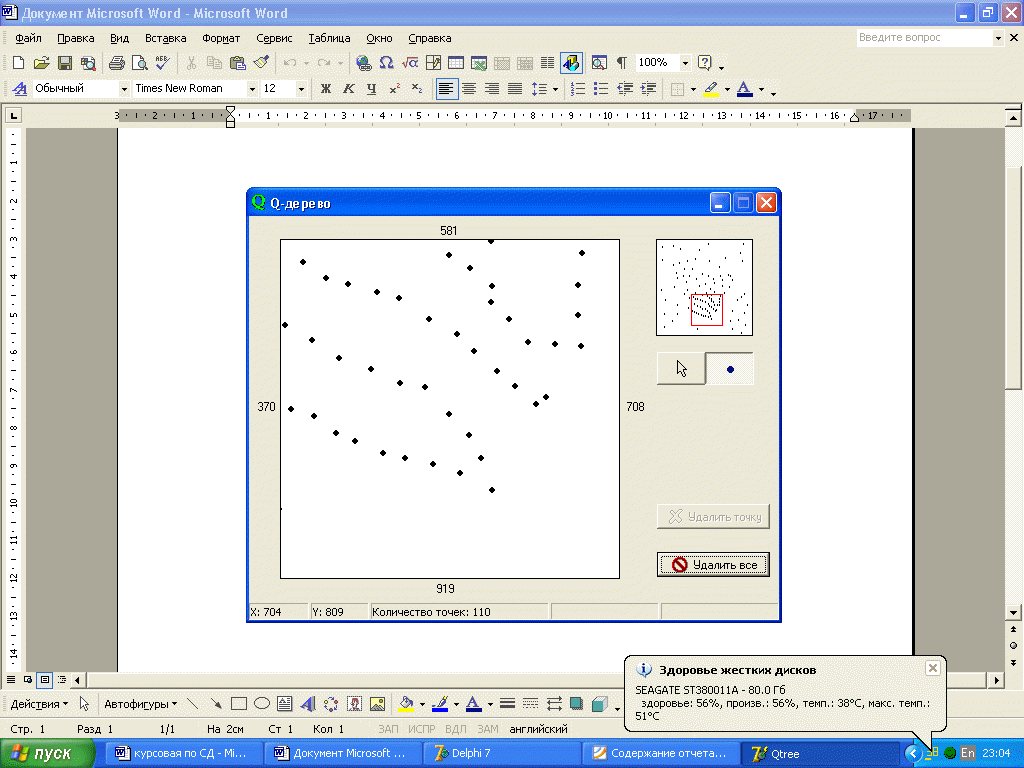Image resolution: width=1024 pixels, height=768 pixels.
Task: Toggle underline formatting Ч
Action: click(x=372, y=89)
